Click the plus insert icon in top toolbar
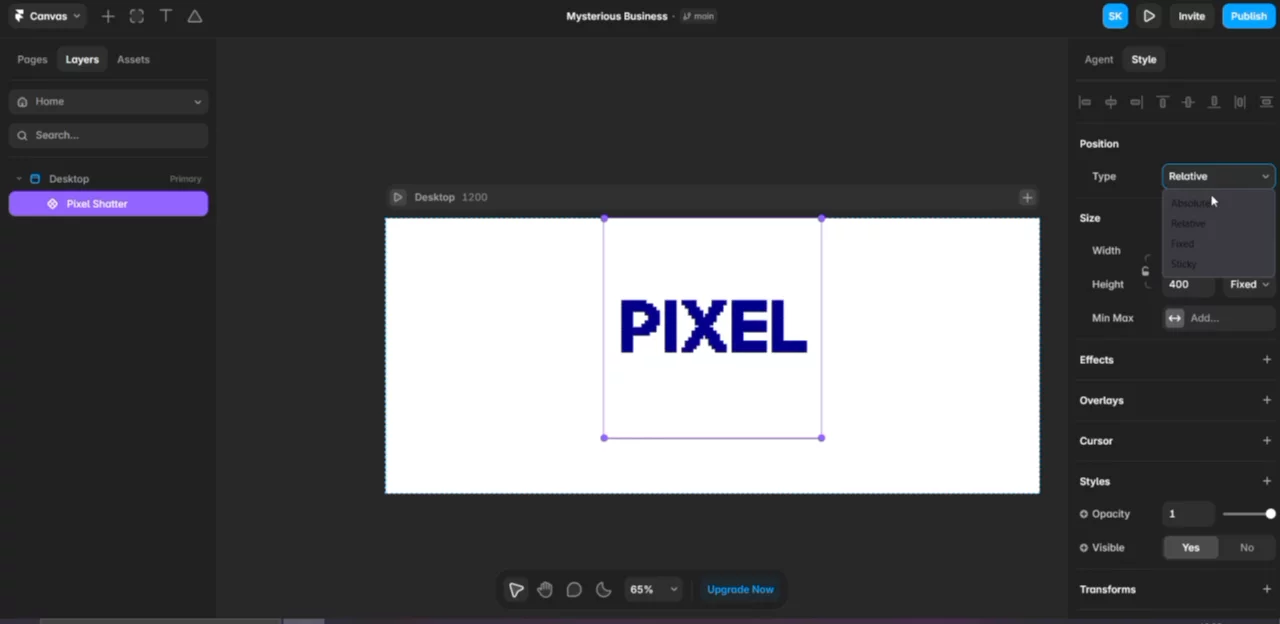The width and height of the screenshot is (1280, 624). coord(108,16)
